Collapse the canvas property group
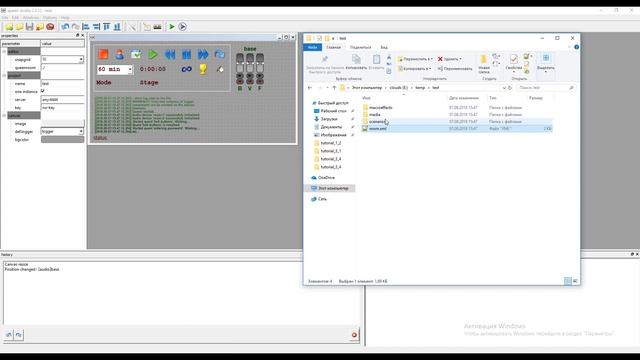Viewport: 640px width, 360px height. pos(4,116)
